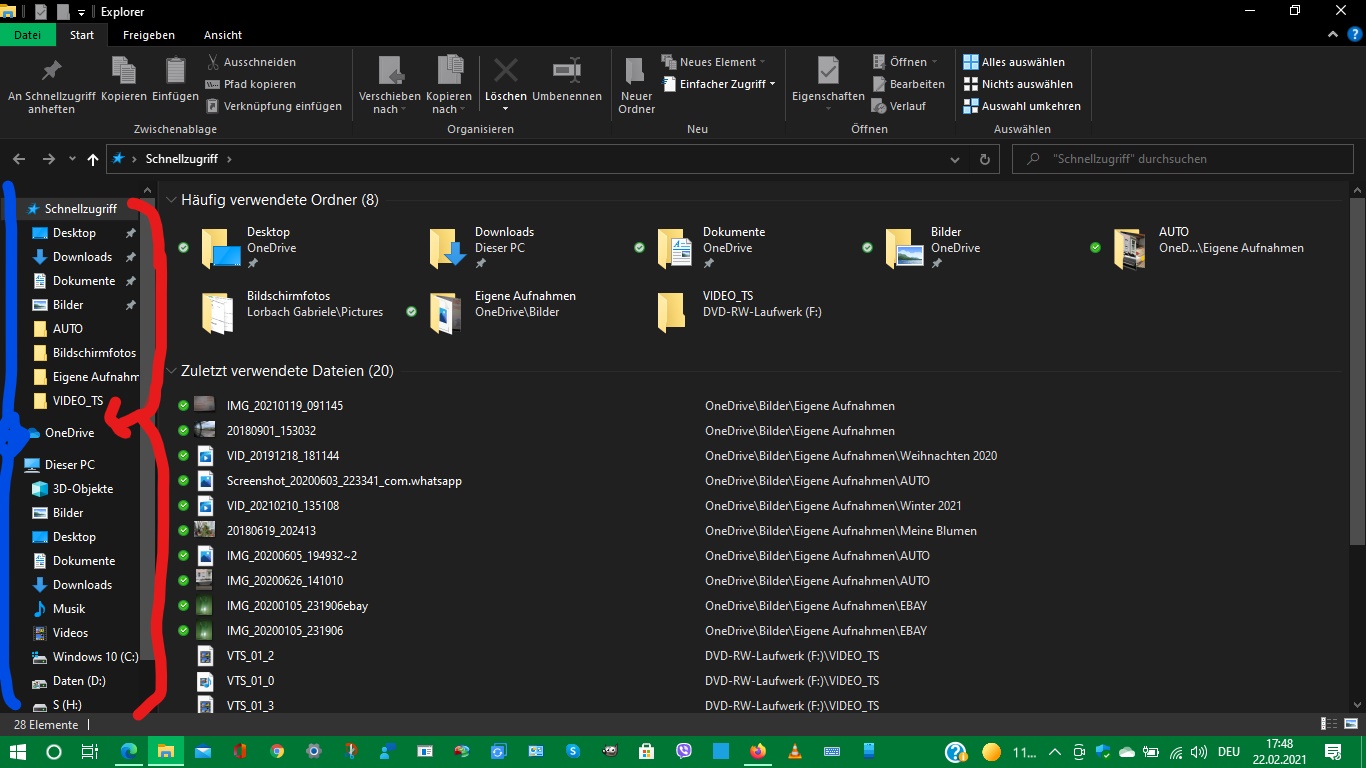
Task: Go back with the left arrow
Action: (x=18, y=159)
